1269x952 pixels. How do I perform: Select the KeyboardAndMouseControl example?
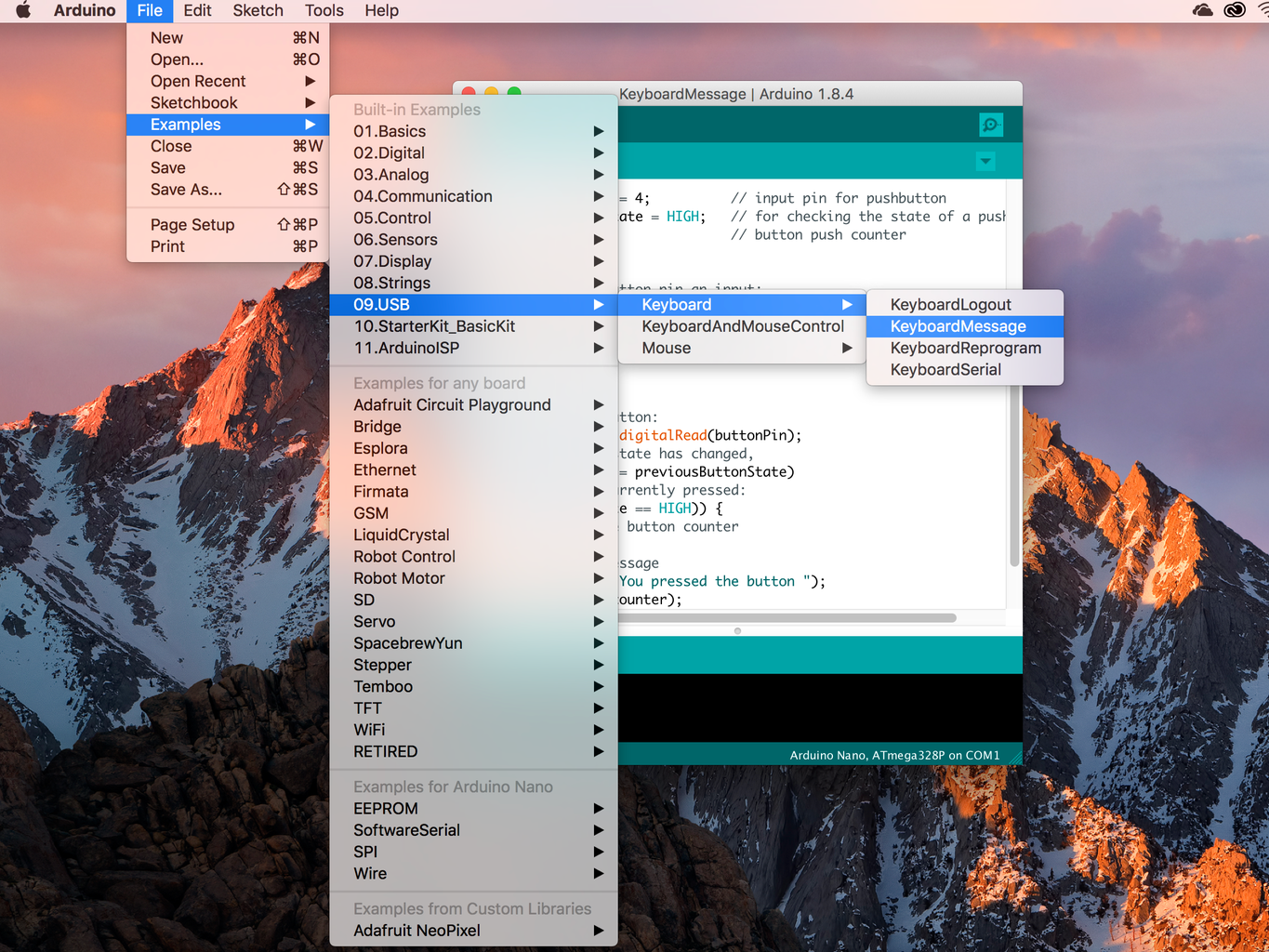point(742,326)
